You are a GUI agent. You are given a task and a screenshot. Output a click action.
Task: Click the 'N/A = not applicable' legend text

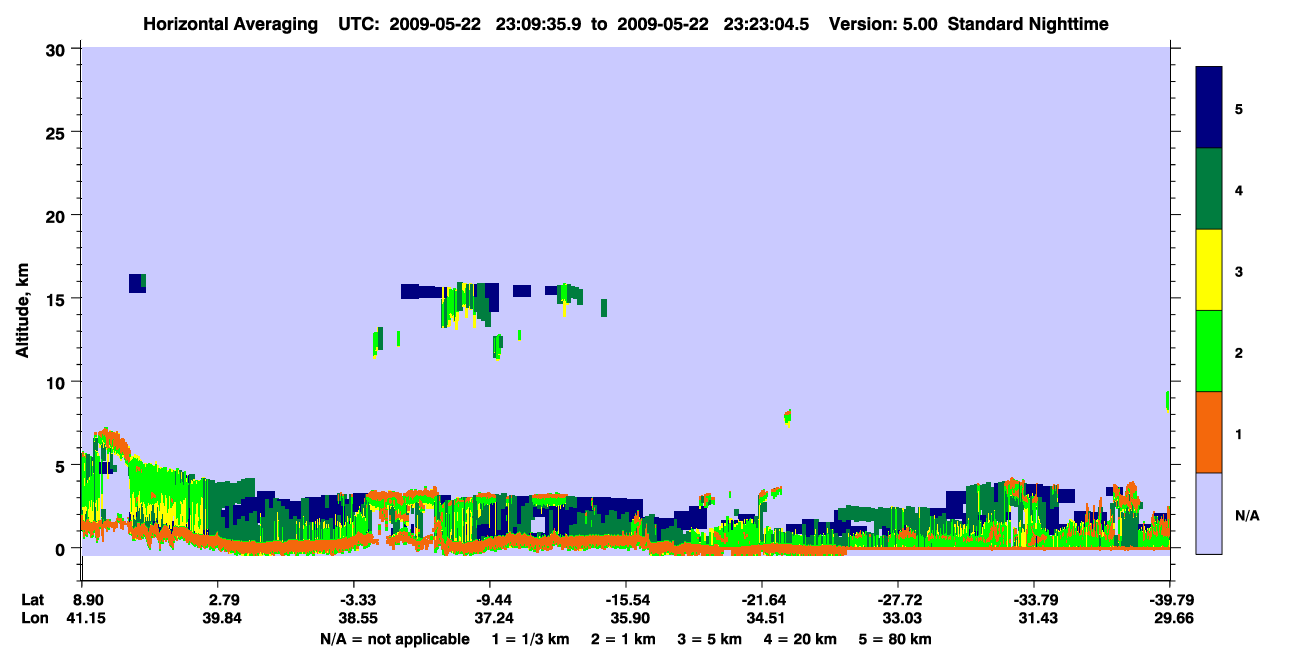pos(394,639)
